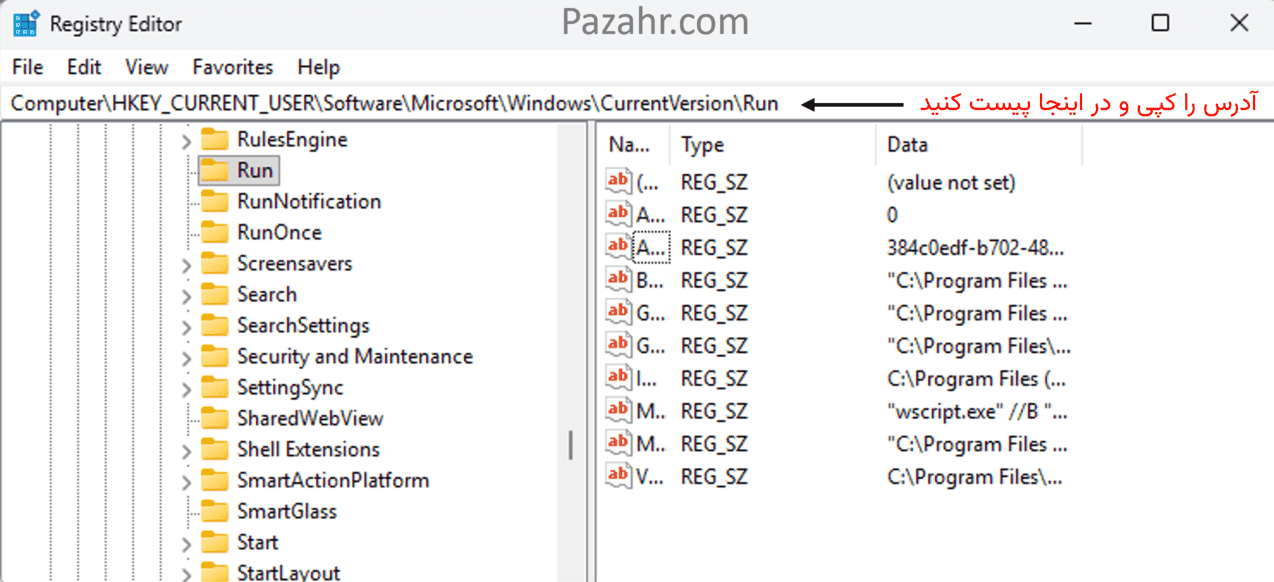Click the Registry Editor app icon in title bar
1274x582 pixels.
click(x=25, y=23)
